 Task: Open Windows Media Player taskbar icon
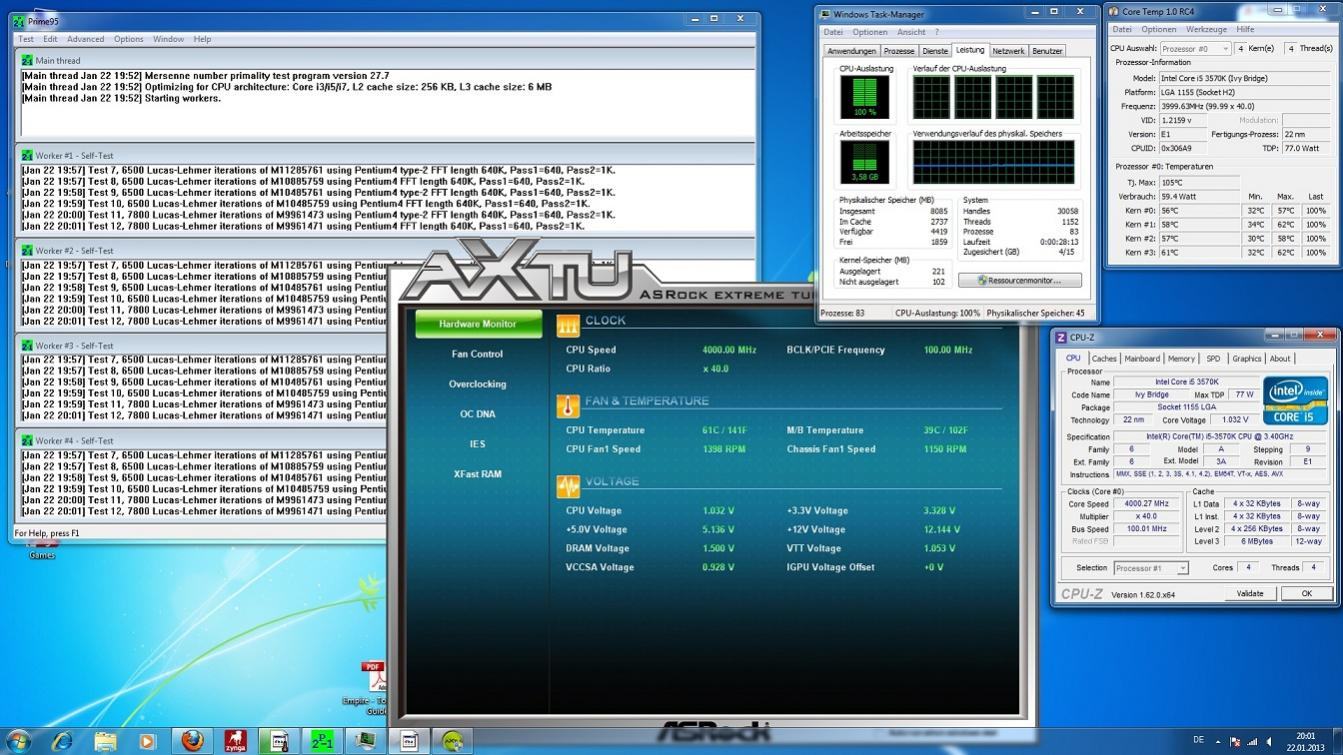click(x=148, y=741)
